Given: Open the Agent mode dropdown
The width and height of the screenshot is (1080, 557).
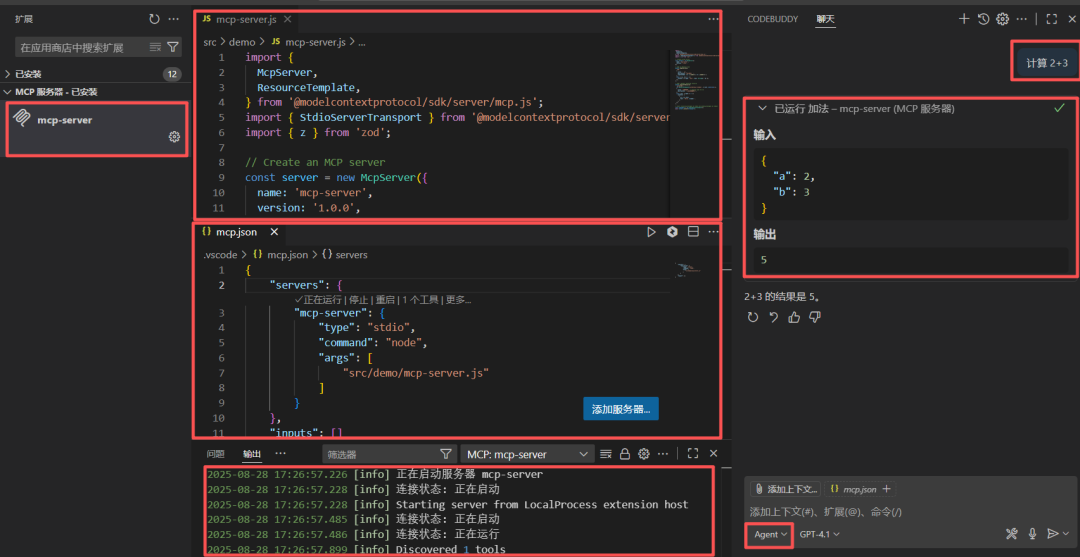Looking at the screenshot, I should pos(769,534).
